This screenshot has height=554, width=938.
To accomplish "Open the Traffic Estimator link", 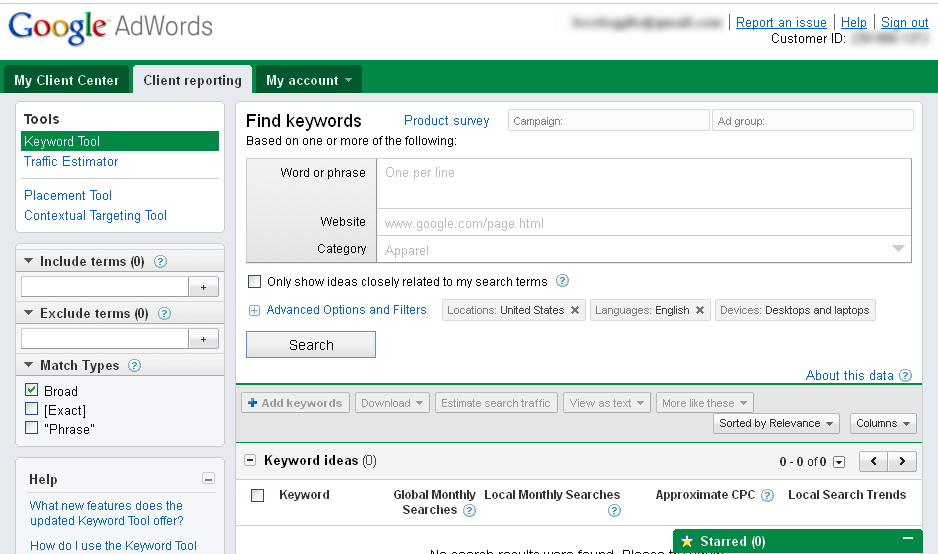I will tap(71, 161).
